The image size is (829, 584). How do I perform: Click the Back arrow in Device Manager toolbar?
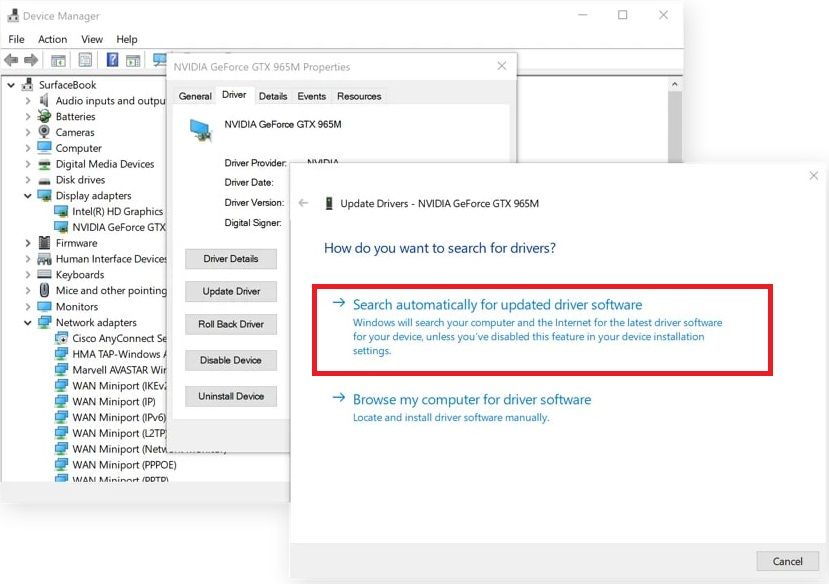[x=11, y=60]
